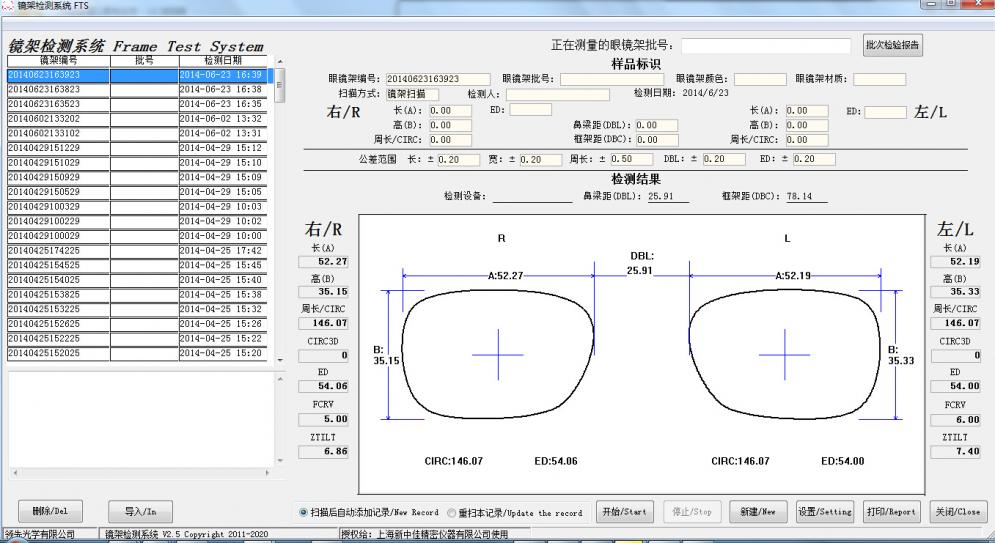Click the record list vertical scrollbar thumb
Viewport: 995px width, 543px height.
(280, 85)
